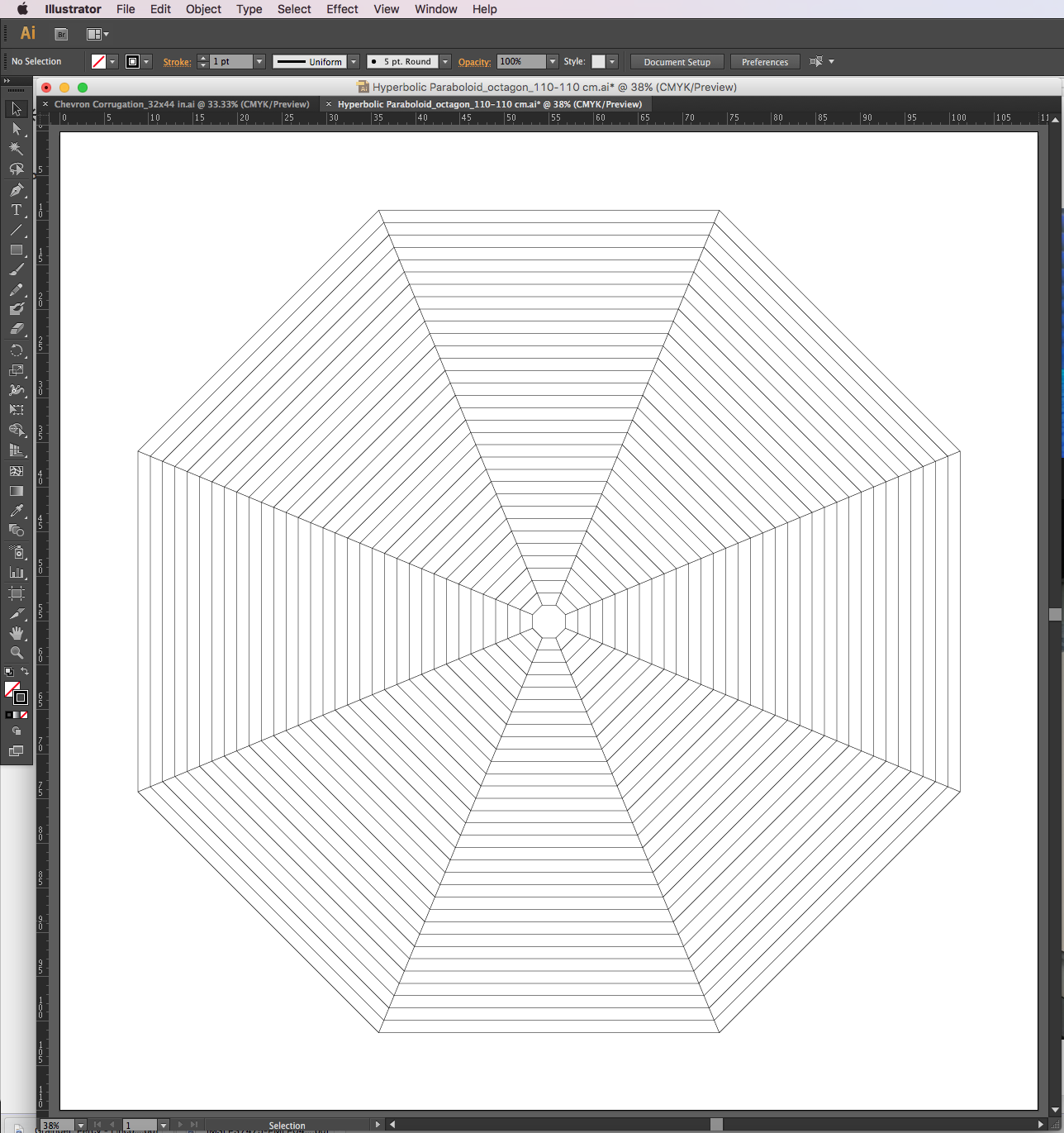Select the Mesh tool
Image resolution: width=1064 pixels, height=1133 pixels.
pos(16,471)
